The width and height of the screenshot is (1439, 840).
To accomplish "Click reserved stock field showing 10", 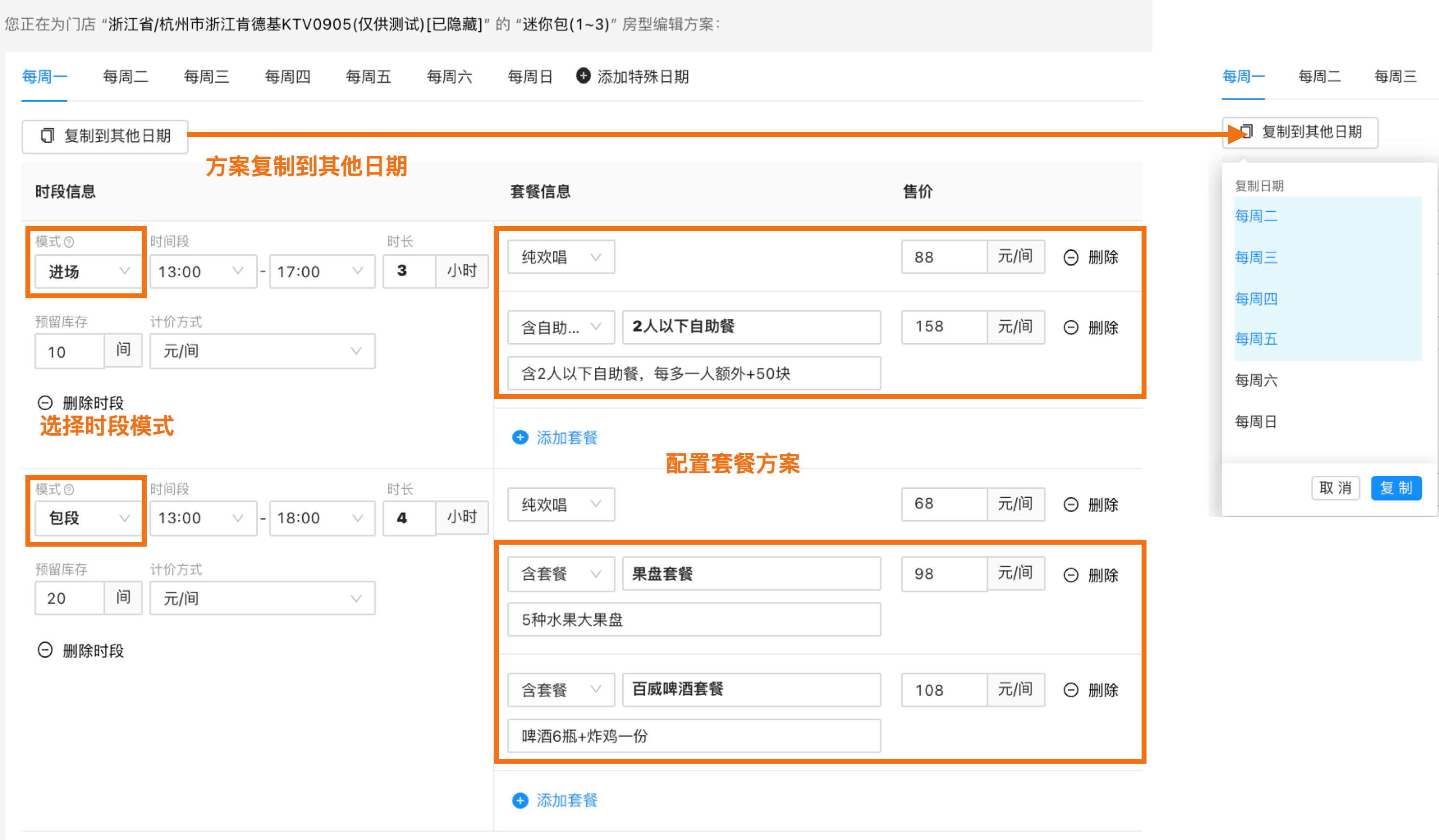I will (69, 352).
